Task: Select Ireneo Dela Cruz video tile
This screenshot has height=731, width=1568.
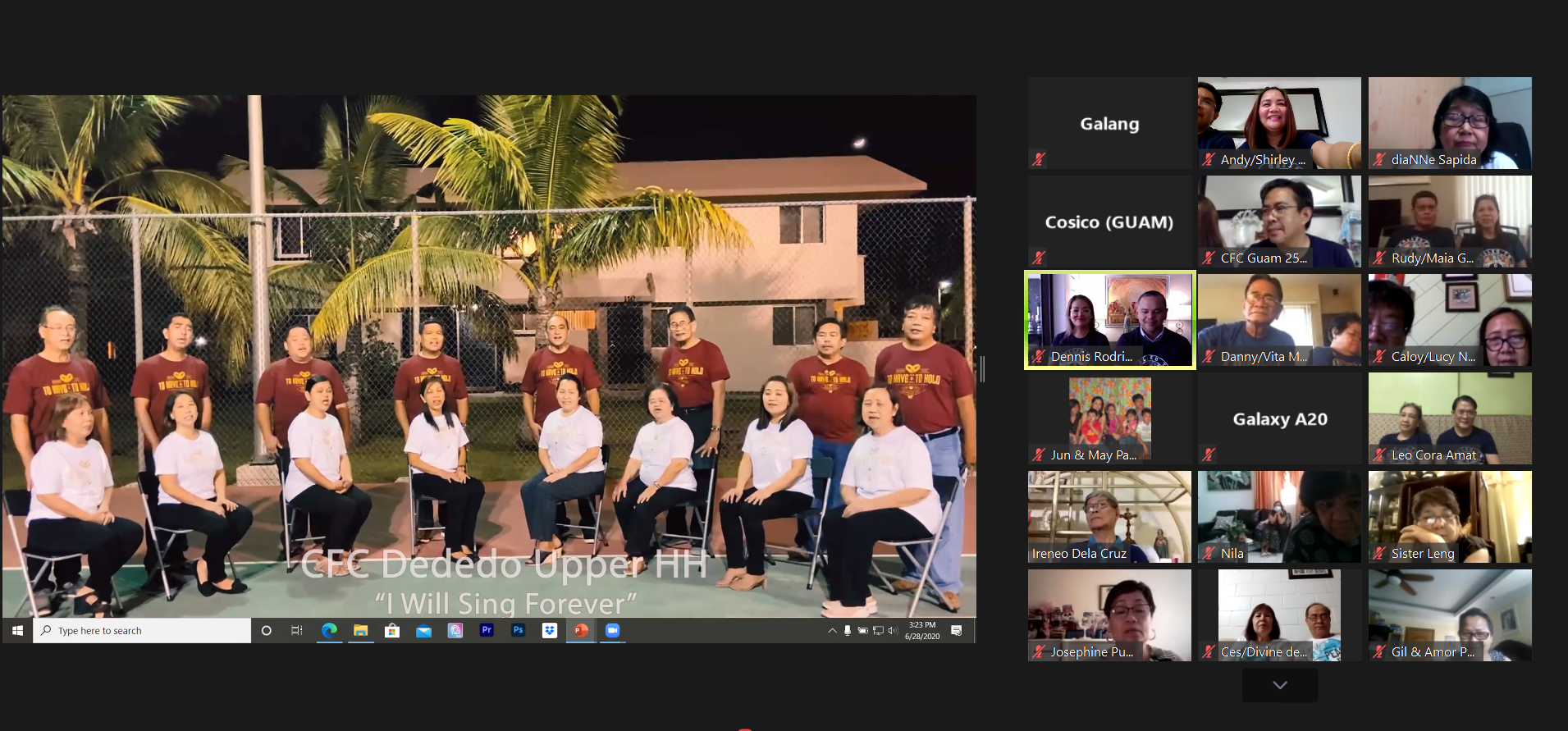Action: click(1109, 517)
